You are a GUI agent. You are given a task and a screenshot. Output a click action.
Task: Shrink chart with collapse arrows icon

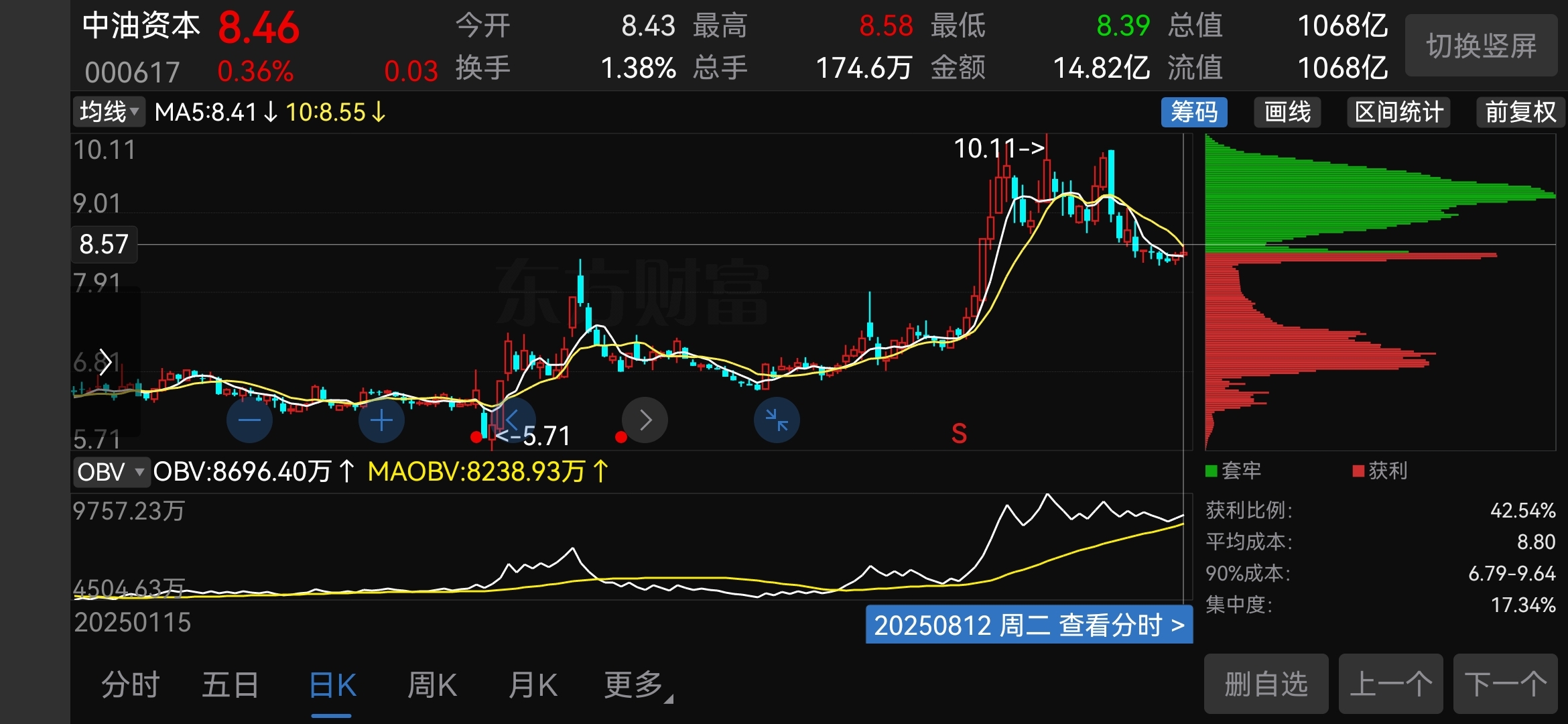(x=777, y=420)
